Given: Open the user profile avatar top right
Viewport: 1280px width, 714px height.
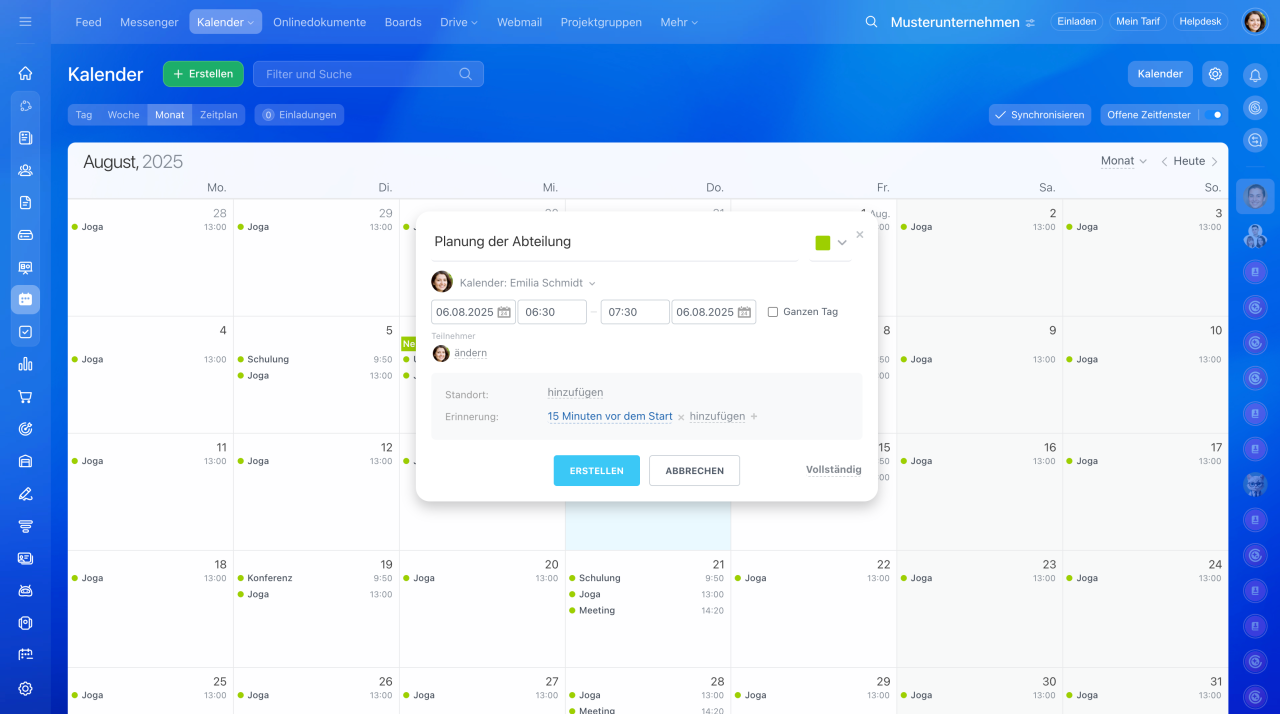Looking at the screenshot, I should (1255, 22).
